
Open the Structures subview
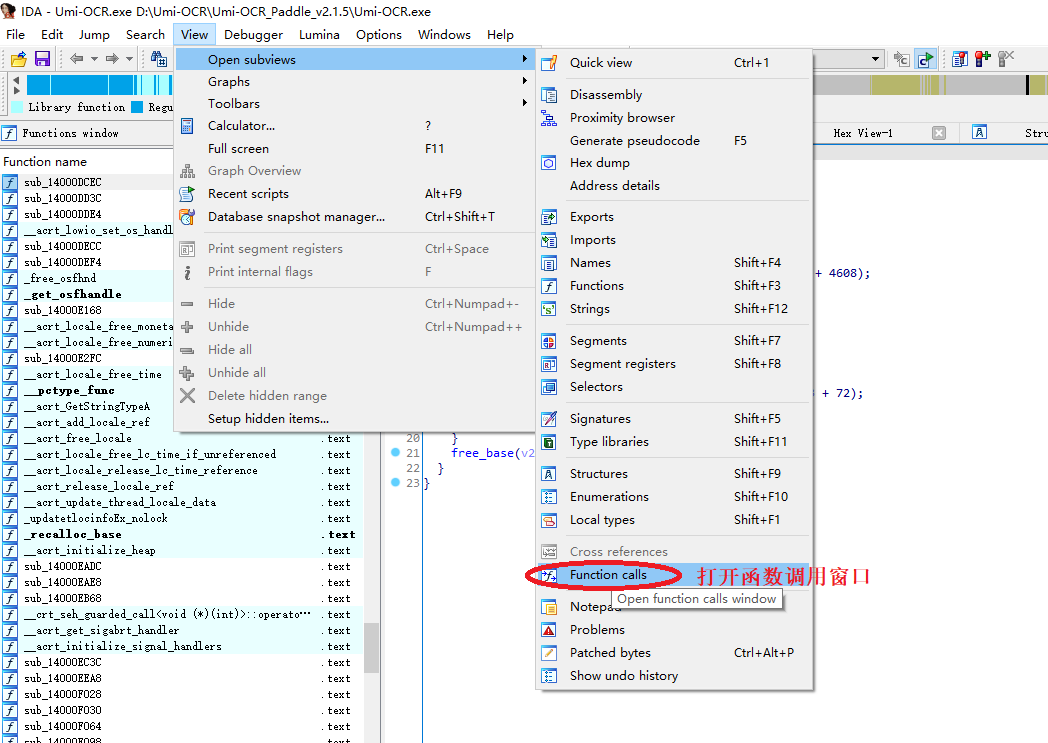tap(675, 474)
